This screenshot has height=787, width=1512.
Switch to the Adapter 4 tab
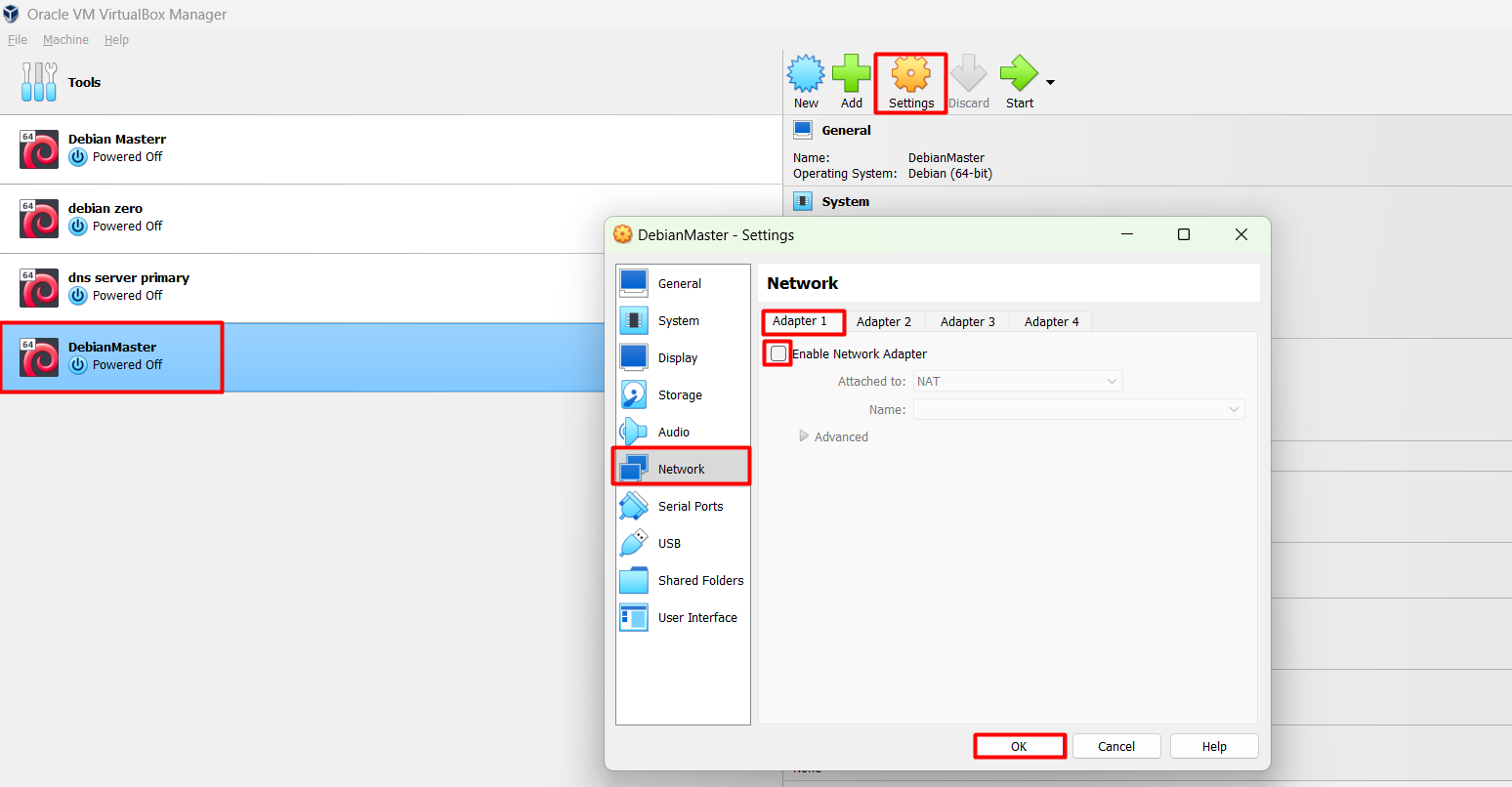1052,321
